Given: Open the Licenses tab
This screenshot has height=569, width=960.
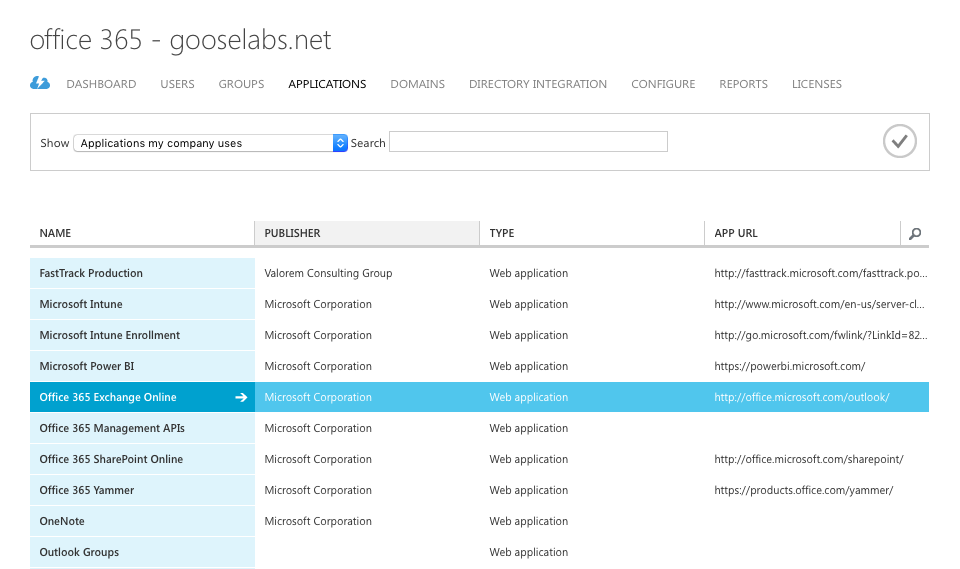Looking at the screenshot, I should click(x=816, y=84).
